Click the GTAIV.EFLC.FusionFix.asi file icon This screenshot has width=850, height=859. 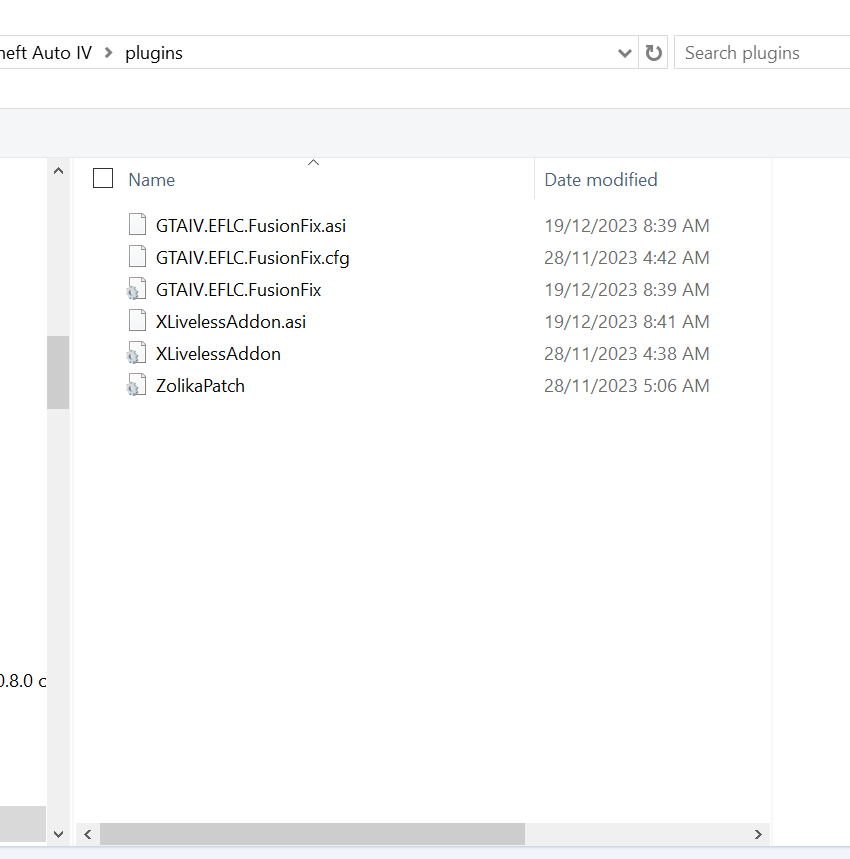pos(137,225)
